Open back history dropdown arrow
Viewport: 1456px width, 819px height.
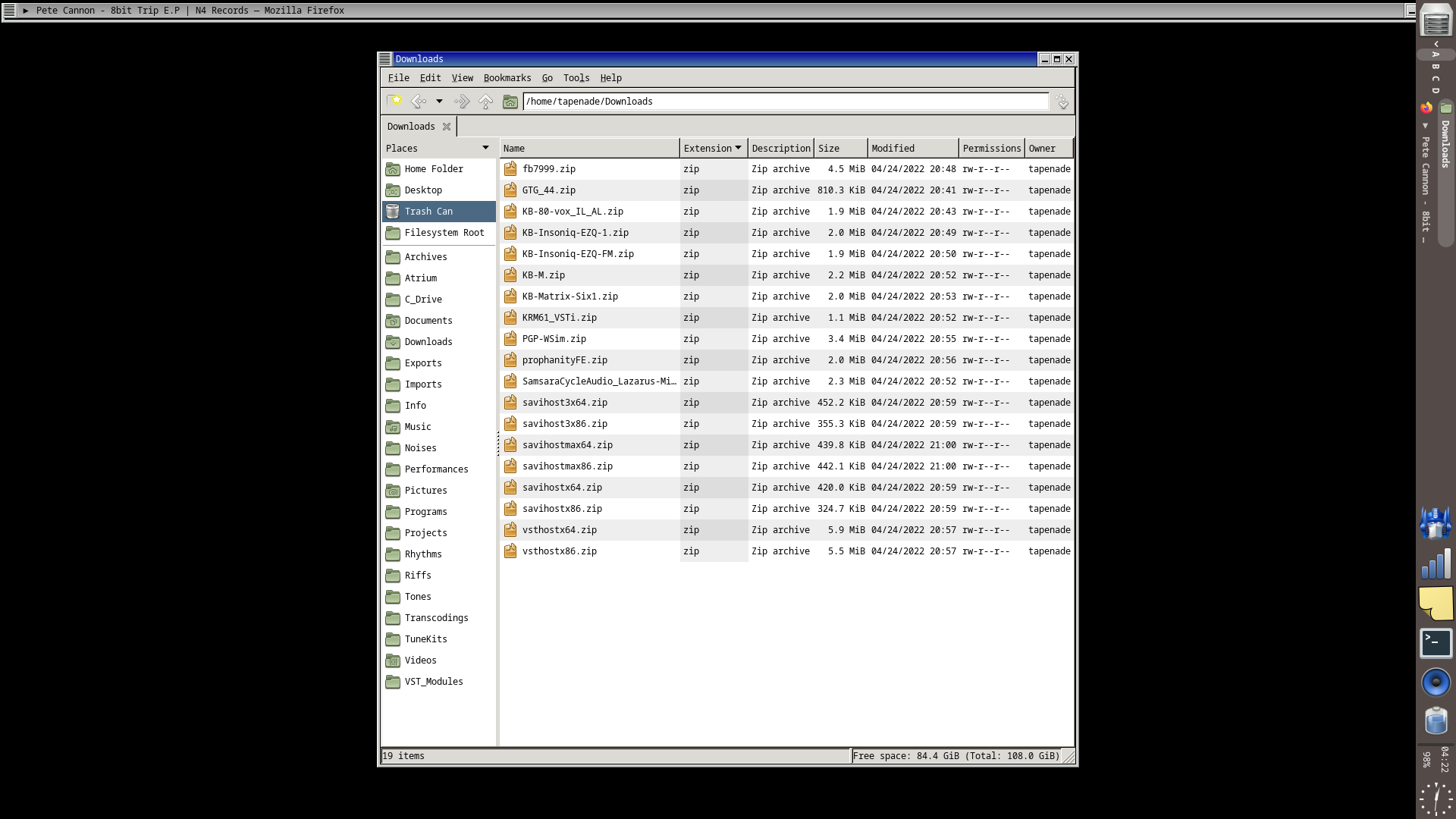click(439, 101)
